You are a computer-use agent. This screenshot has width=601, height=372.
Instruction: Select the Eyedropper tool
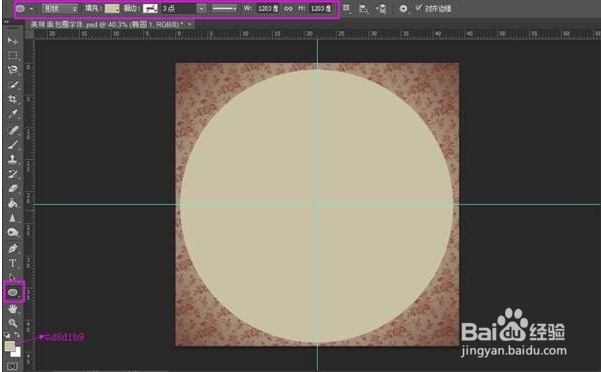[13, 114]
